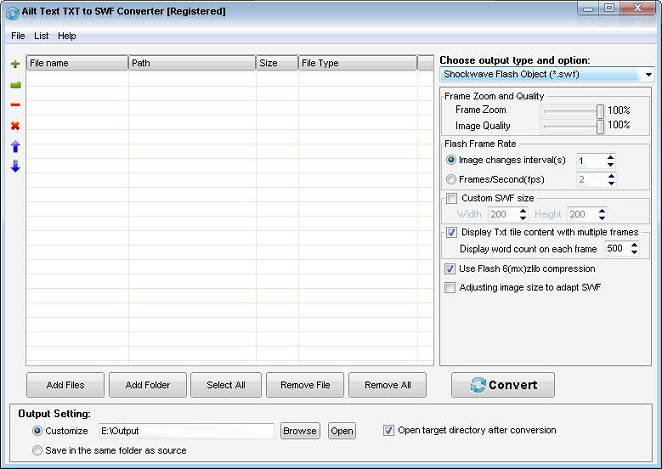Viewport: 662px width, 469px height.
Task: Increase the SWF Width value
Action: [523, 211]
